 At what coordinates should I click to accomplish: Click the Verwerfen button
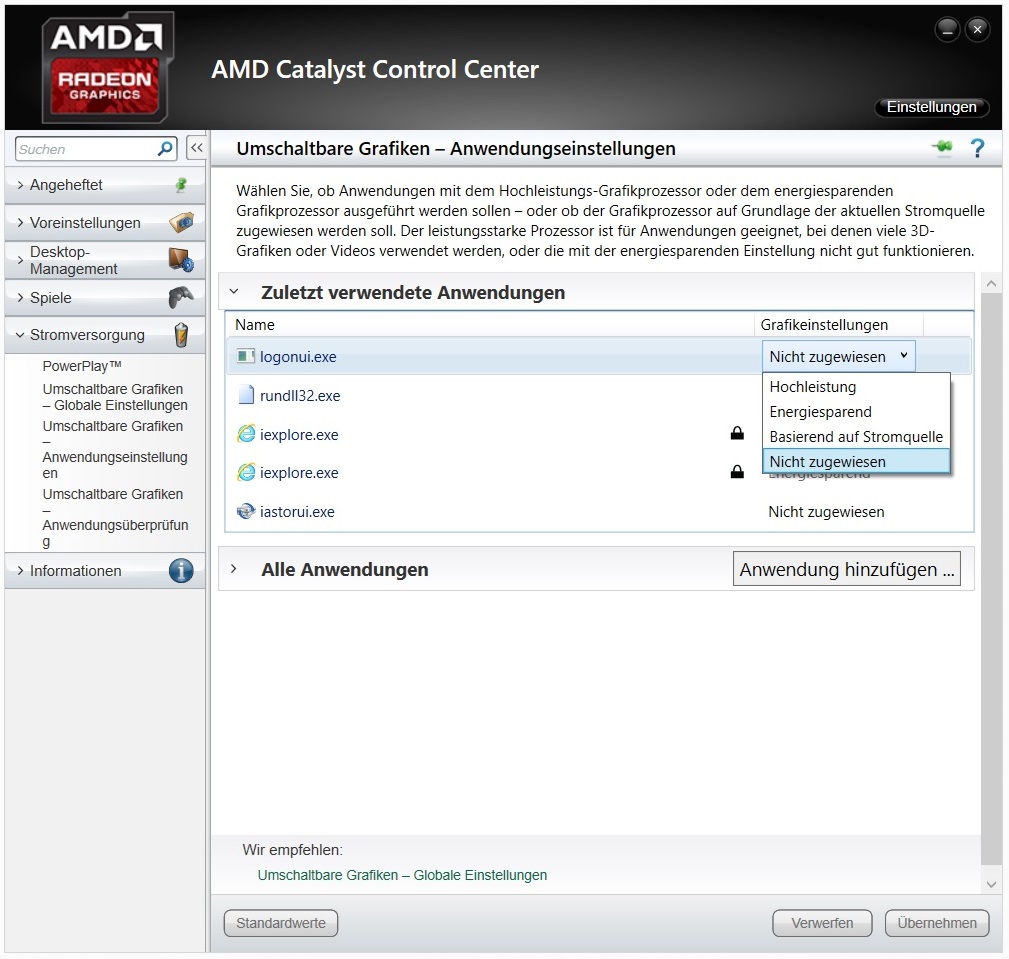822,923
